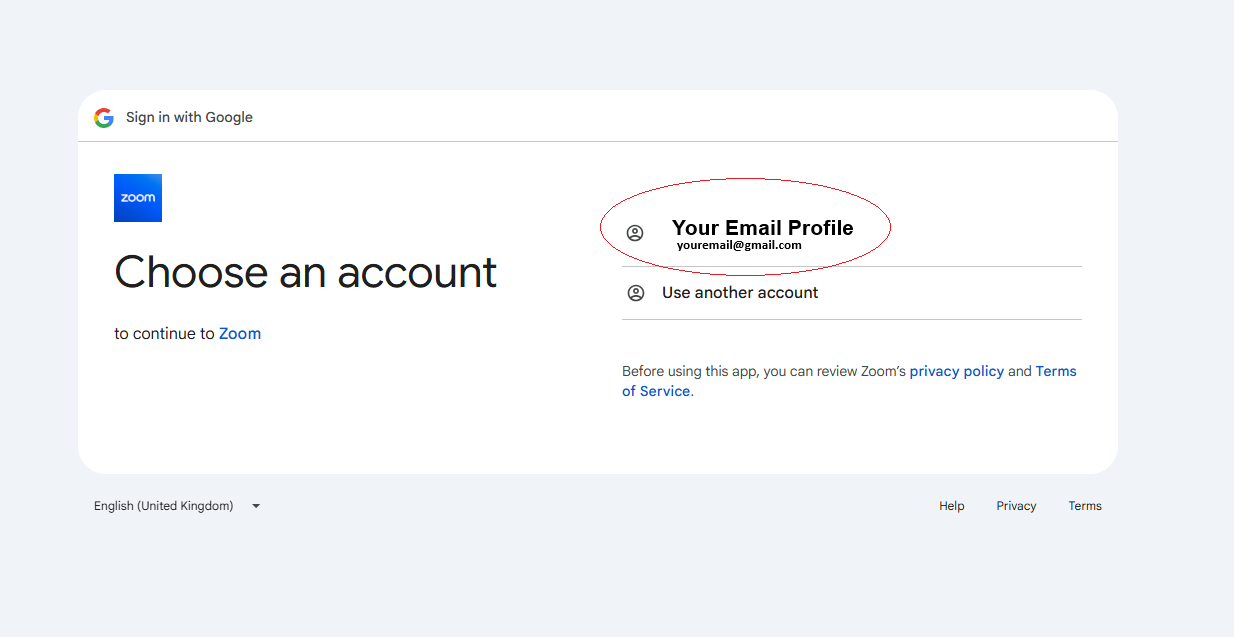Image resolution: width=1234 pixels, height=637 pixels.
Task: Click the 'Sign in with Google' header text
Action: click(189, 118)
